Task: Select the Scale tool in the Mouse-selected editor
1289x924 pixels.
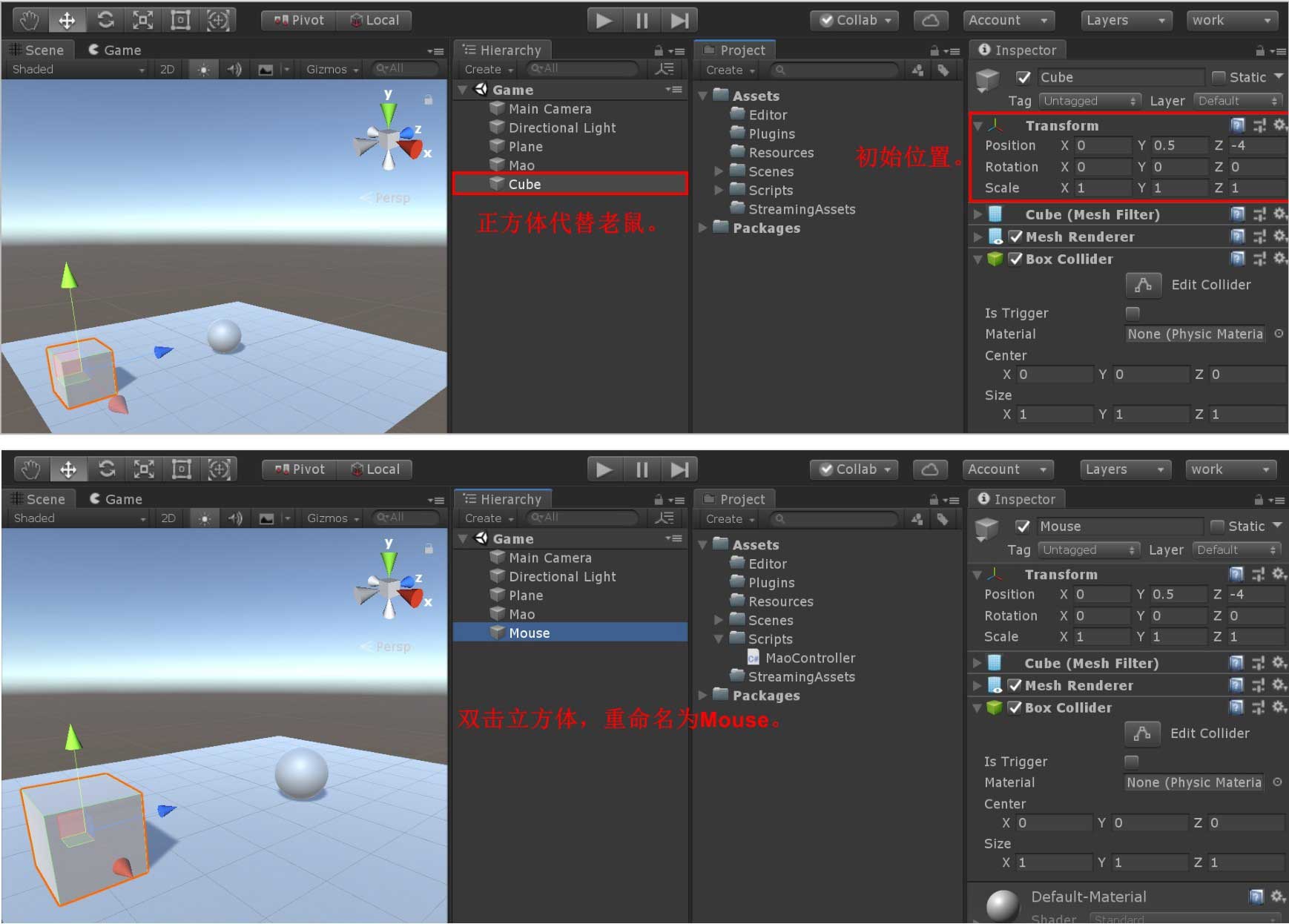Action: click(144, 469)
